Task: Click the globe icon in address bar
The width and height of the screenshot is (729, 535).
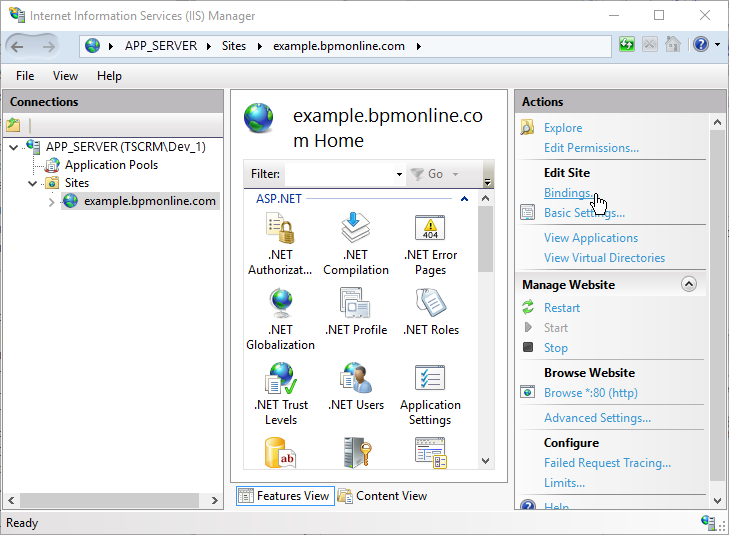Action: [93, 46]
